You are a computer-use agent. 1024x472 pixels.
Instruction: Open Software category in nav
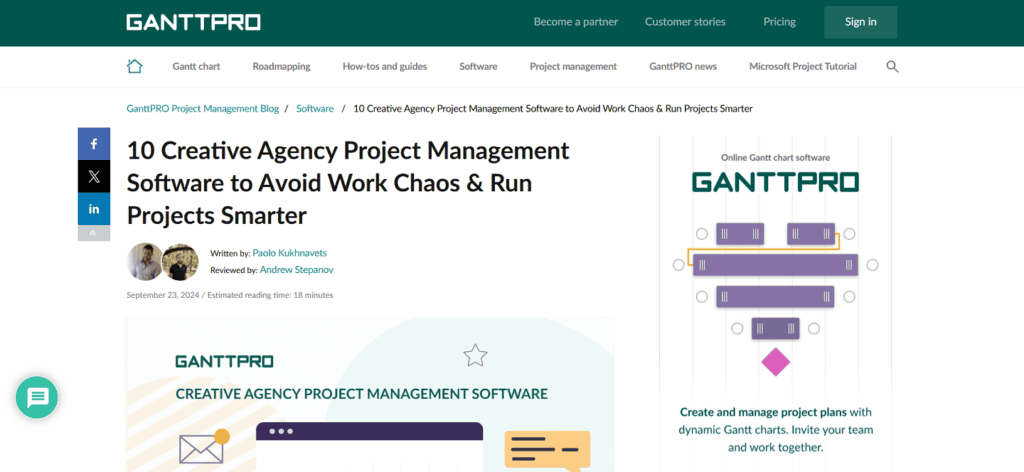click(x=478, y=66)
